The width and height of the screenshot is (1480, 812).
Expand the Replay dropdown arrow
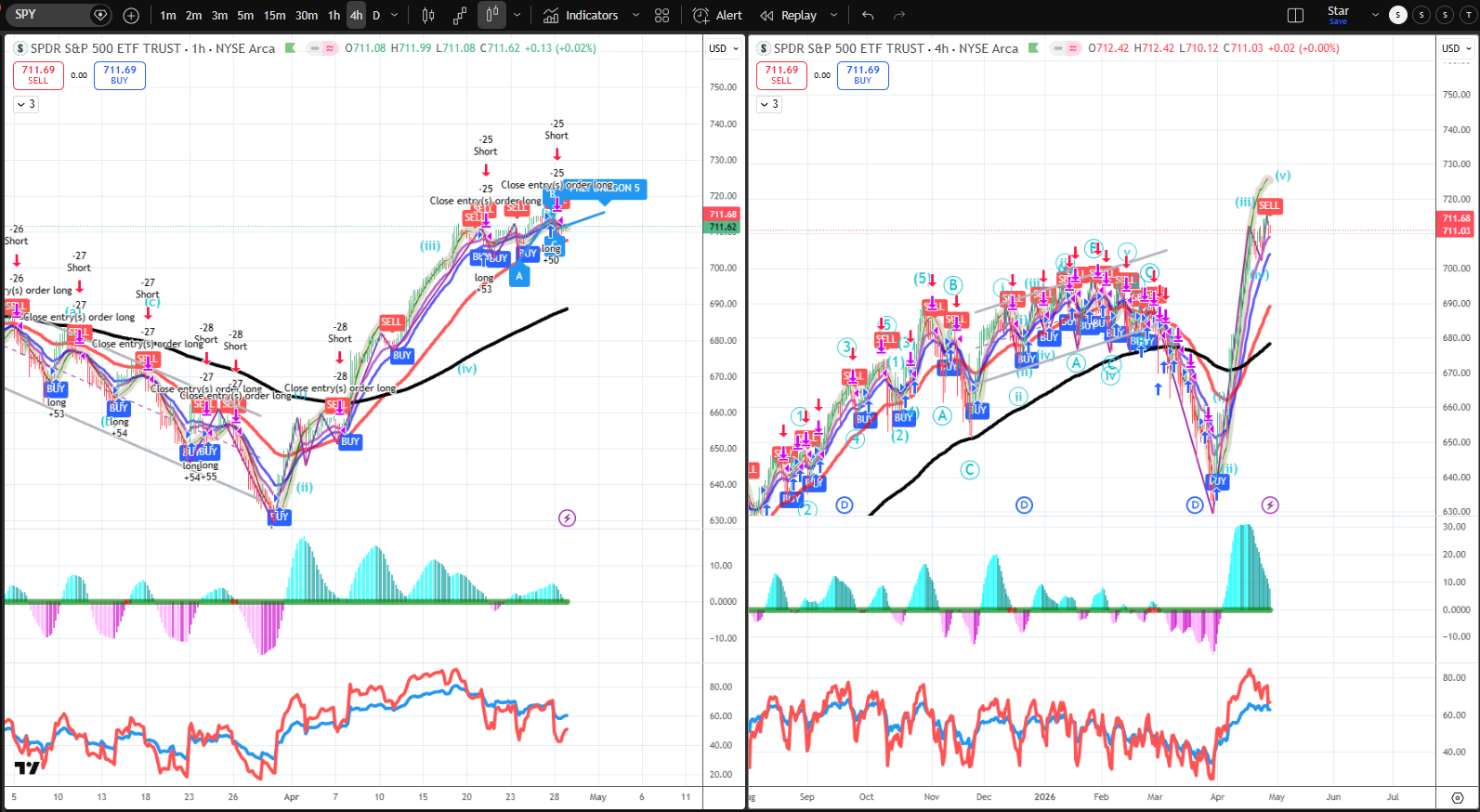point(833,15)
